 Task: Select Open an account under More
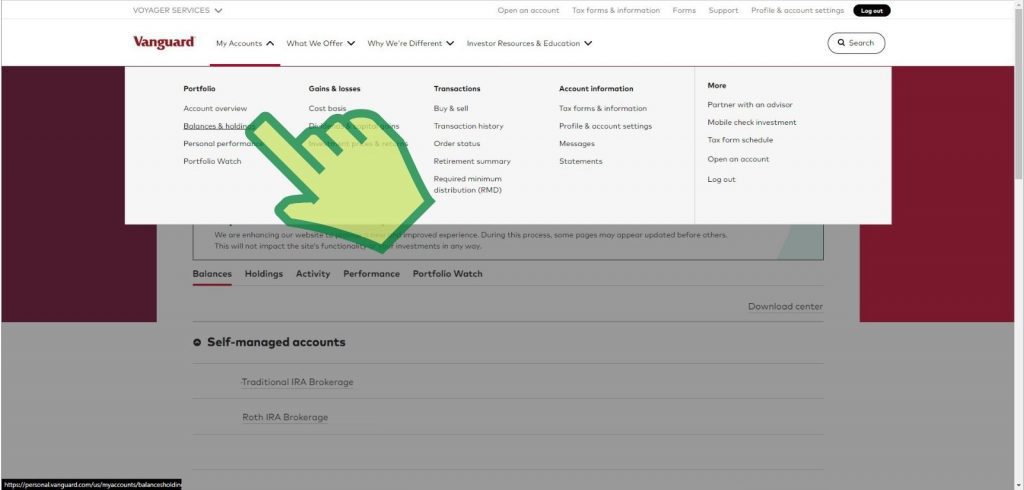pos(738,159)
